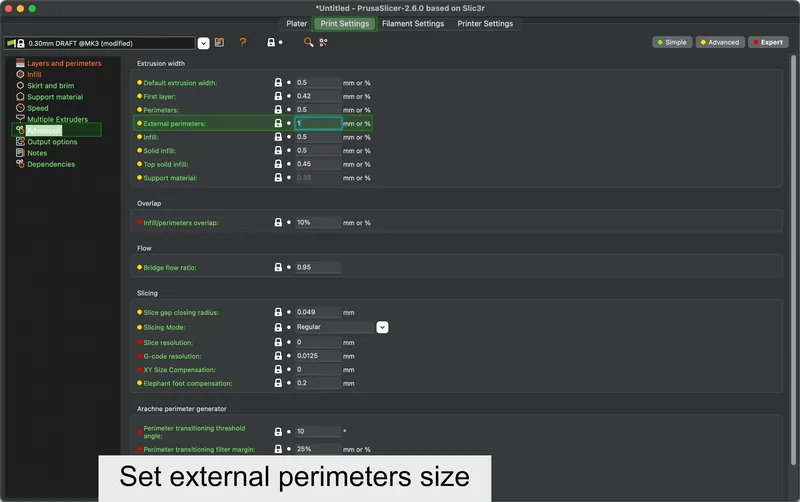Image resolution: width=800 pixels, height=502 pixels.
Task: Toggle lock icon for Default extrusion width
Action: [278, 82]
